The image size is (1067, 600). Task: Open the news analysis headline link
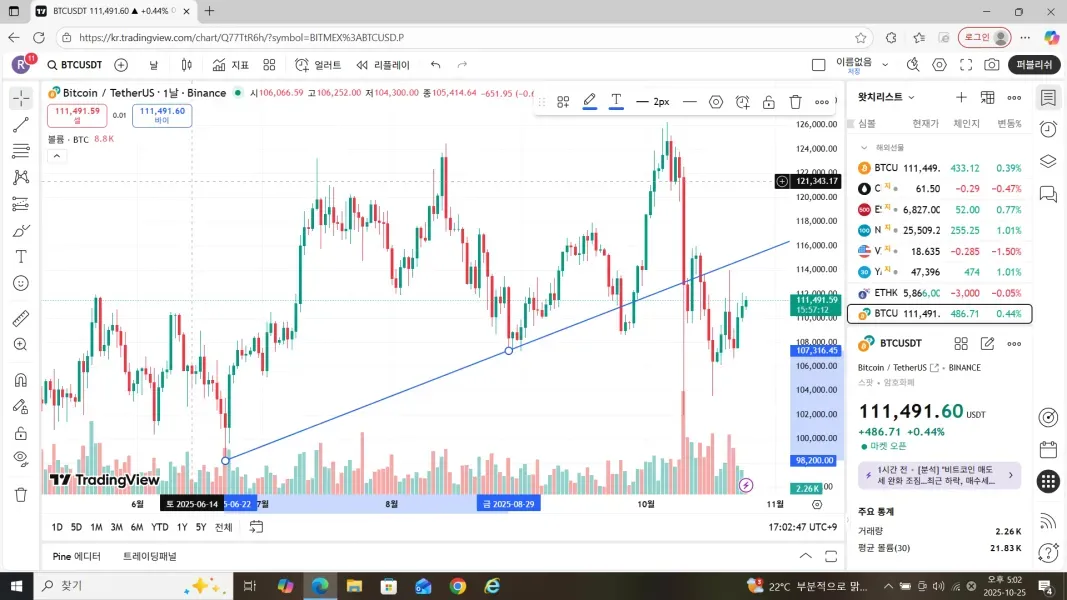pos(939,475)
